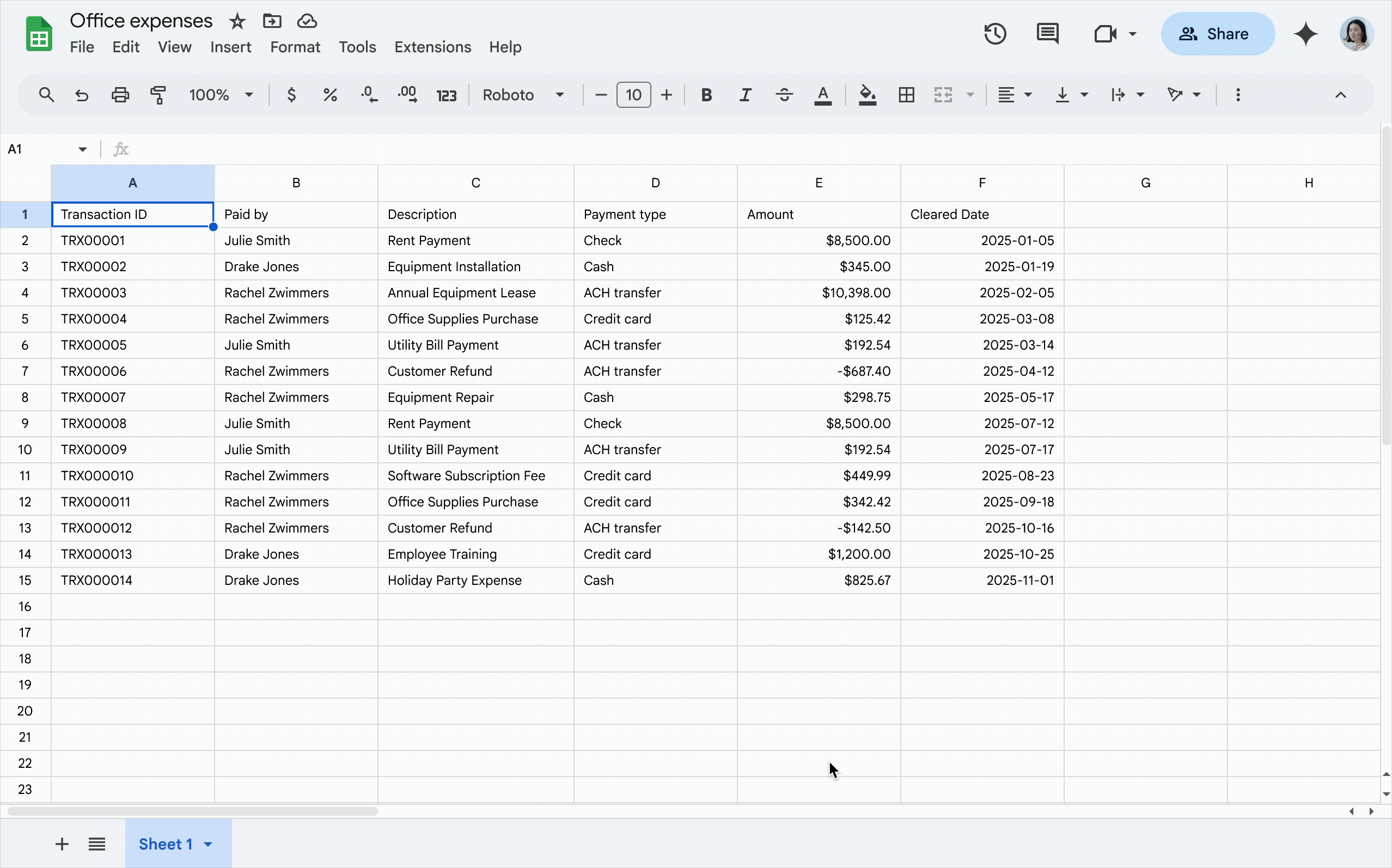Open the fill color picker
The height and width of the screenshot is (868, 1392).
(867, 95)
